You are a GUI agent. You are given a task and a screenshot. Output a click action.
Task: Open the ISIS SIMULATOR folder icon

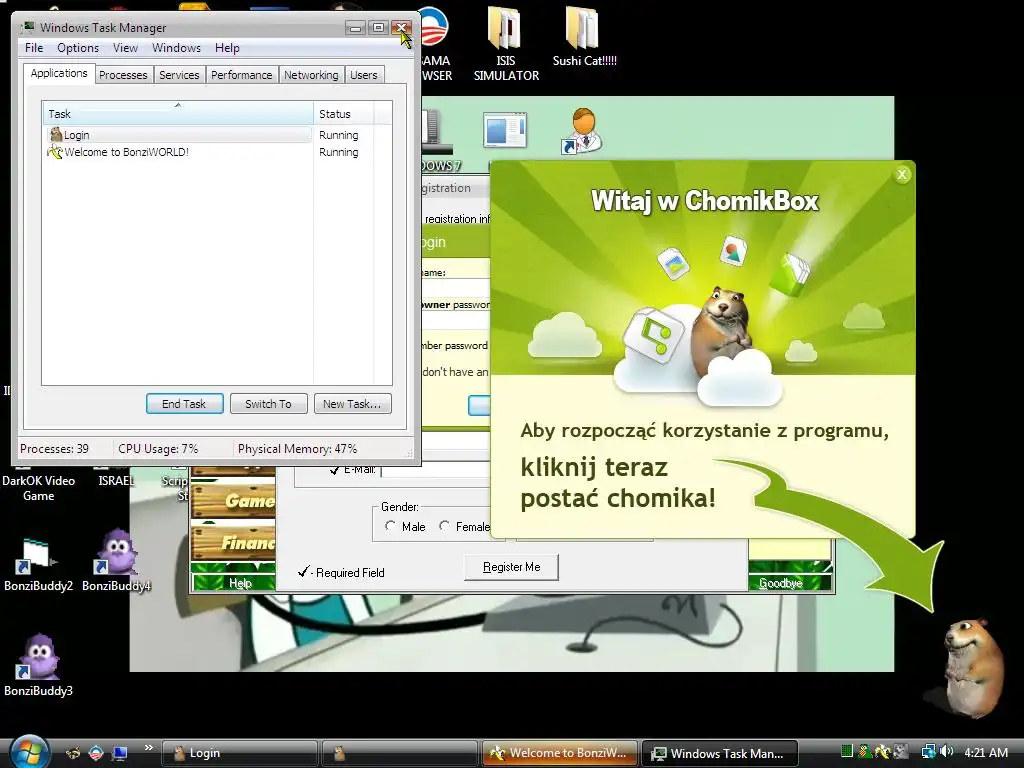506,42
